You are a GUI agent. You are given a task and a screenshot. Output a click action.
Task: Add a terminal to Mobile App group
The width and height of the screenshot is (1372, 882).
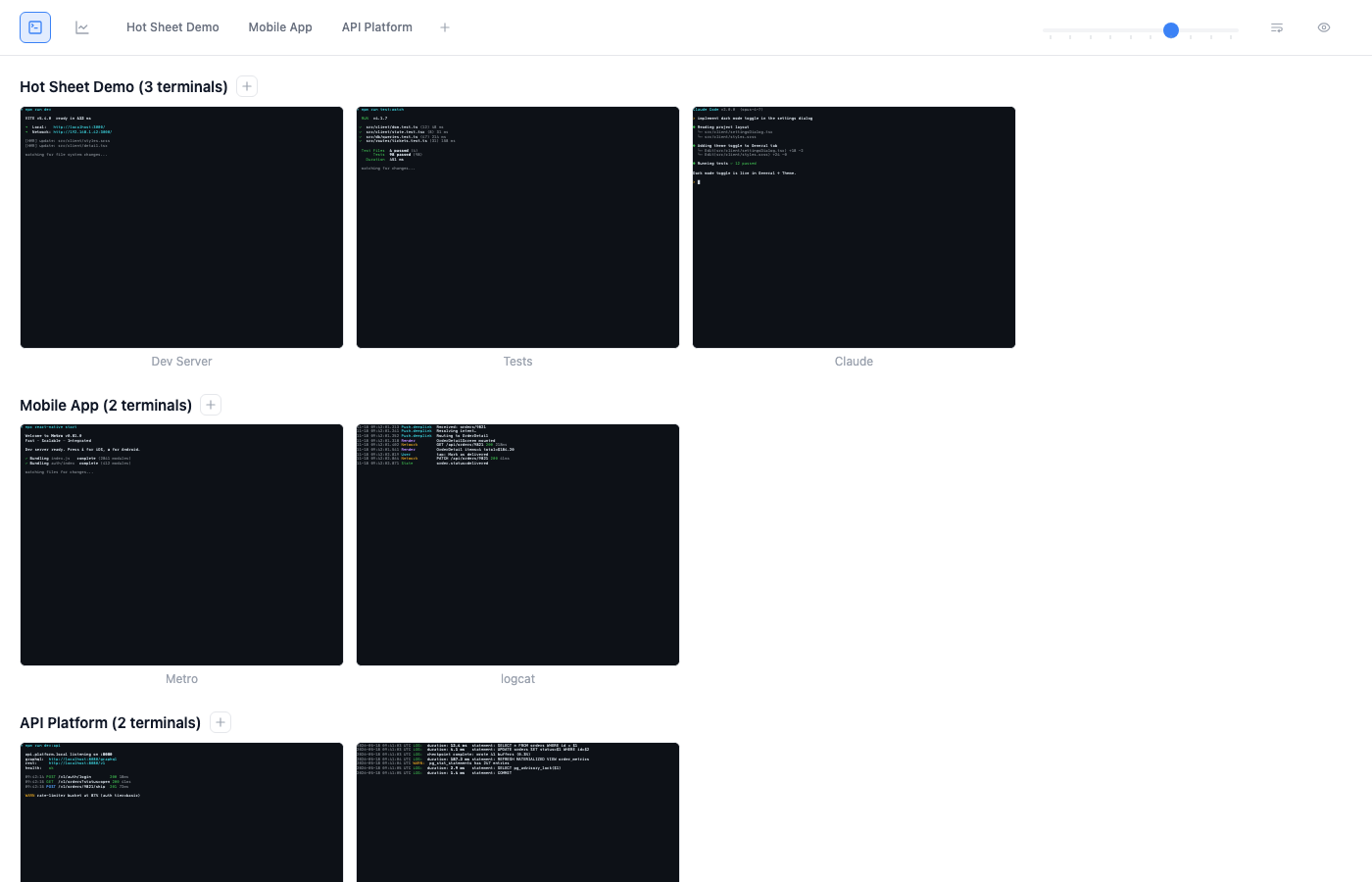click(x=211, y=405)
